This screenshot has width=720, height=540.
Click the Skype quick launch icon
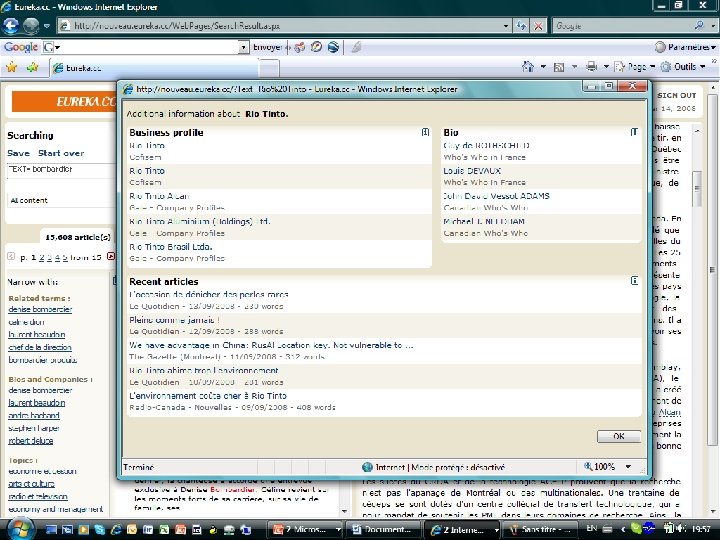(x=100, y=529)
